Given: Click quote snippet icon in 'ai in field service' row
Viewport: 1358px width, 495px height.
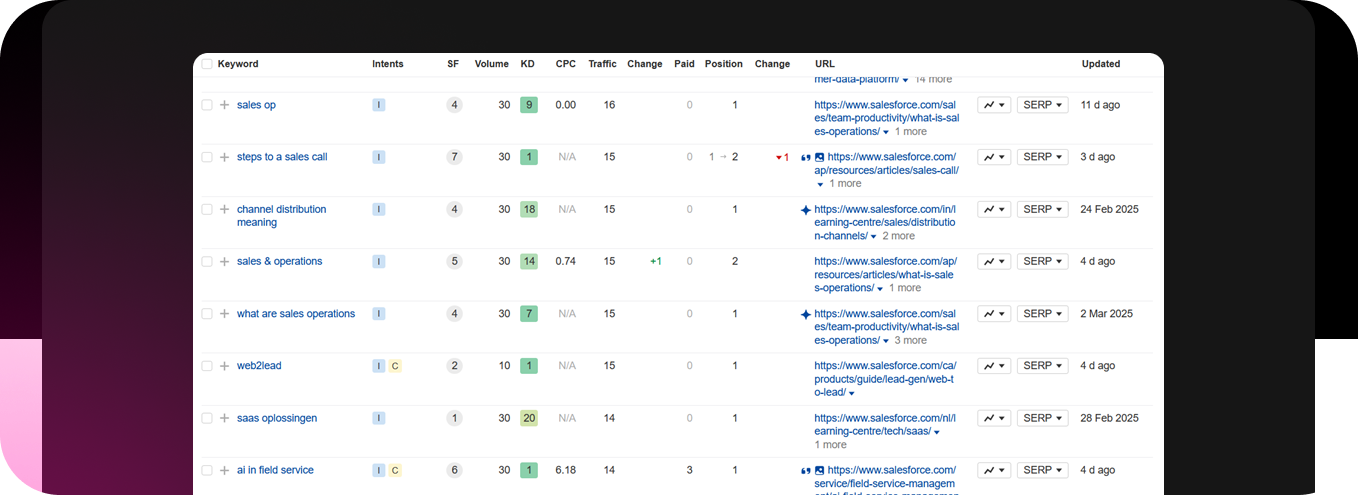Looking at the screenshot, I should pos(806,470).
